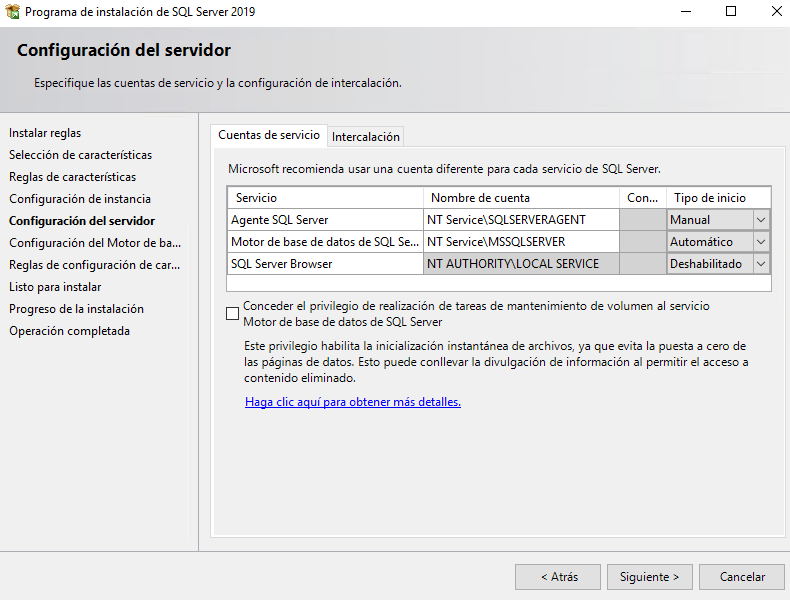Viewport: 790px width, 600px height.
Task: Enable the volume maintenance task privilege checkbox
Action: (233, 313)
